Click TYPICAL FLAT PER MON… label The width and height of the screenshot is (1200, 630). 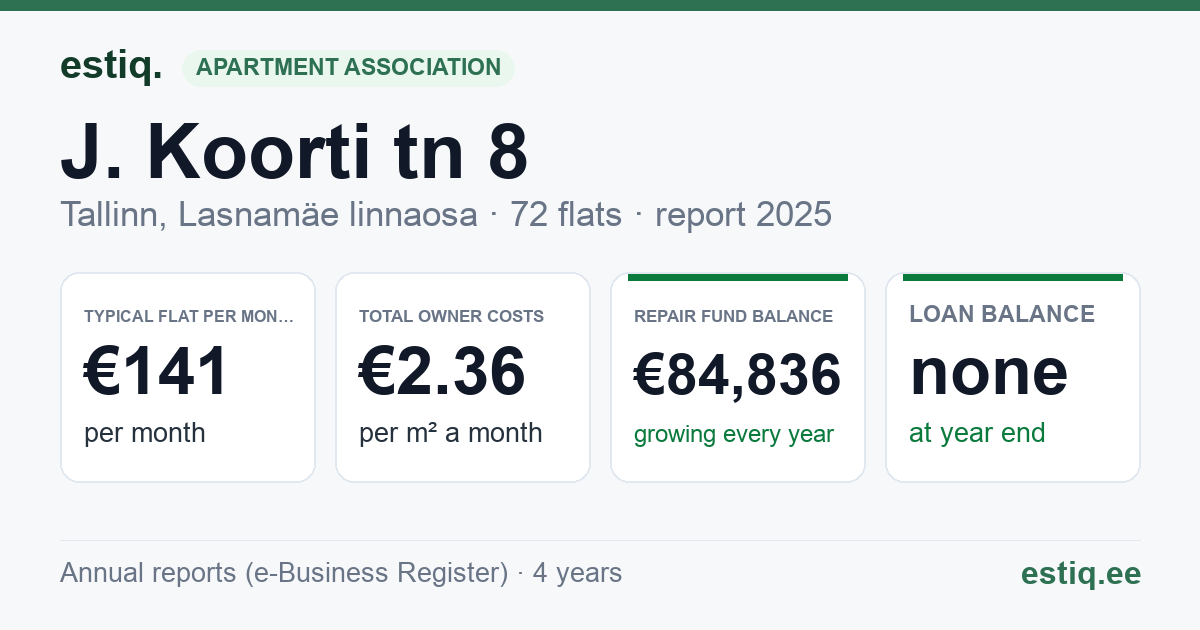189,316
